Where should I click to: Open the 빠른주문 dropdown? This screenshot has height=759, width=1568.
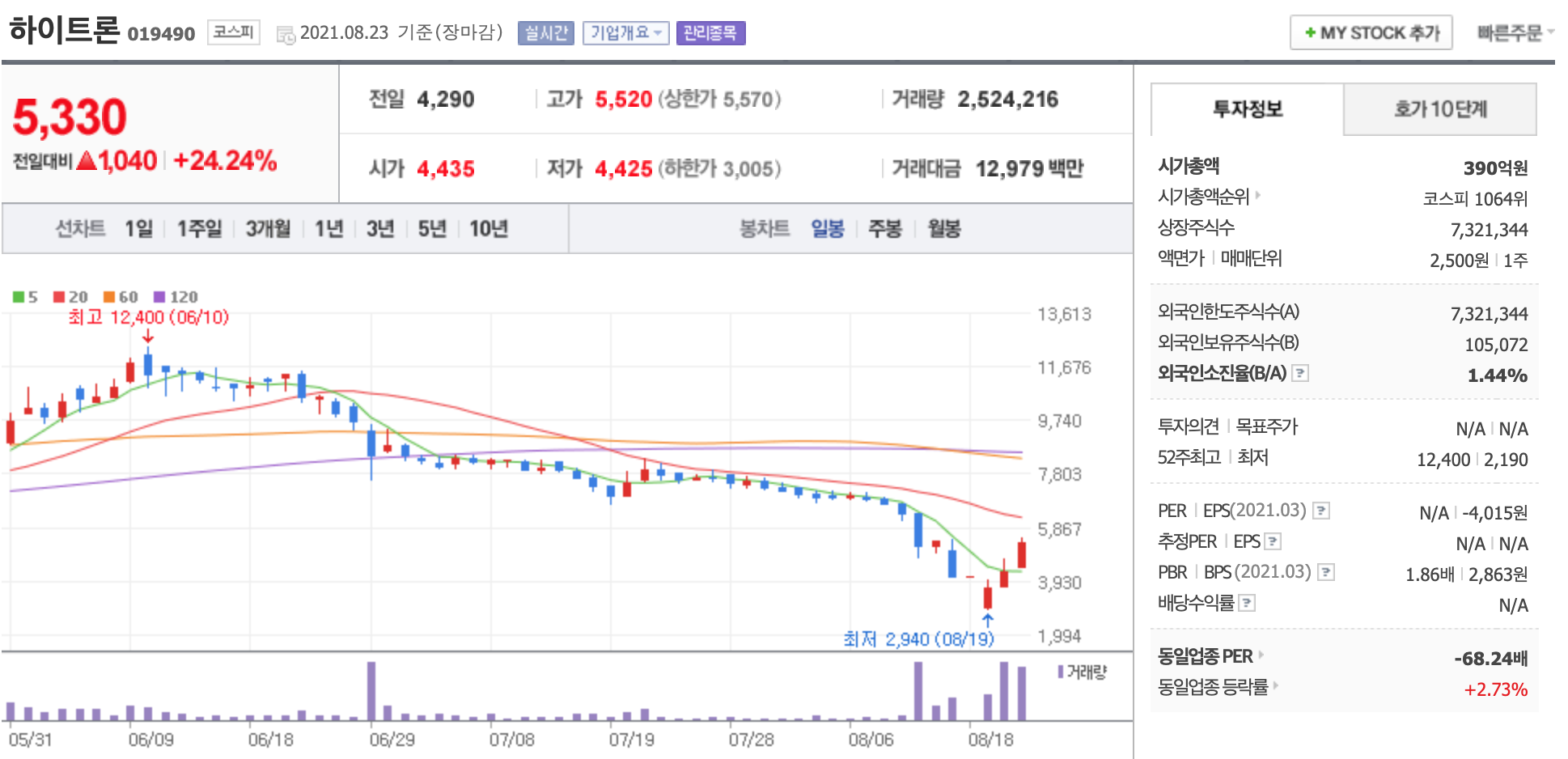coord(1515,33)
